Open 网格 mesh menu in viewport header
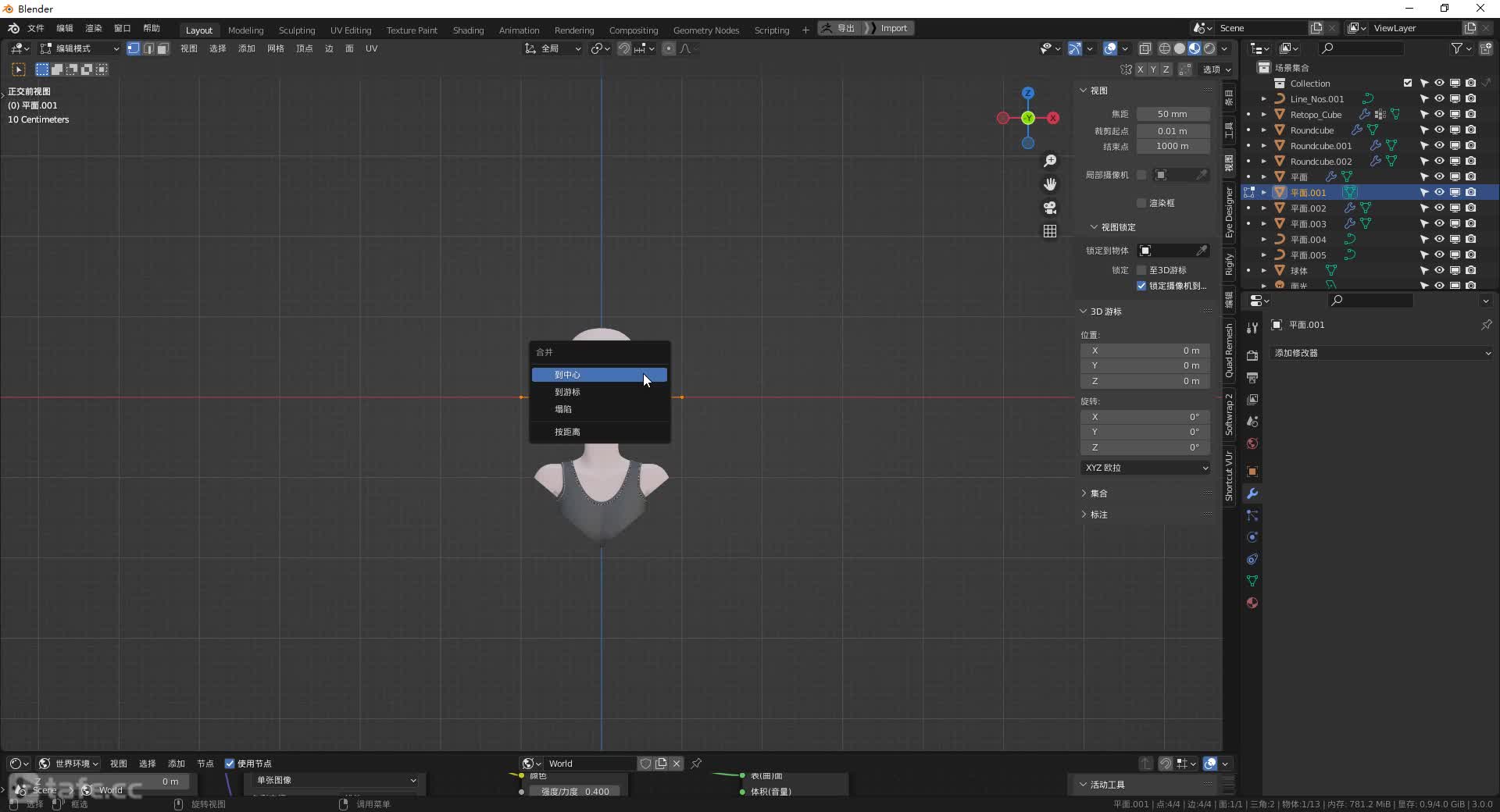 tap(275, 48)
